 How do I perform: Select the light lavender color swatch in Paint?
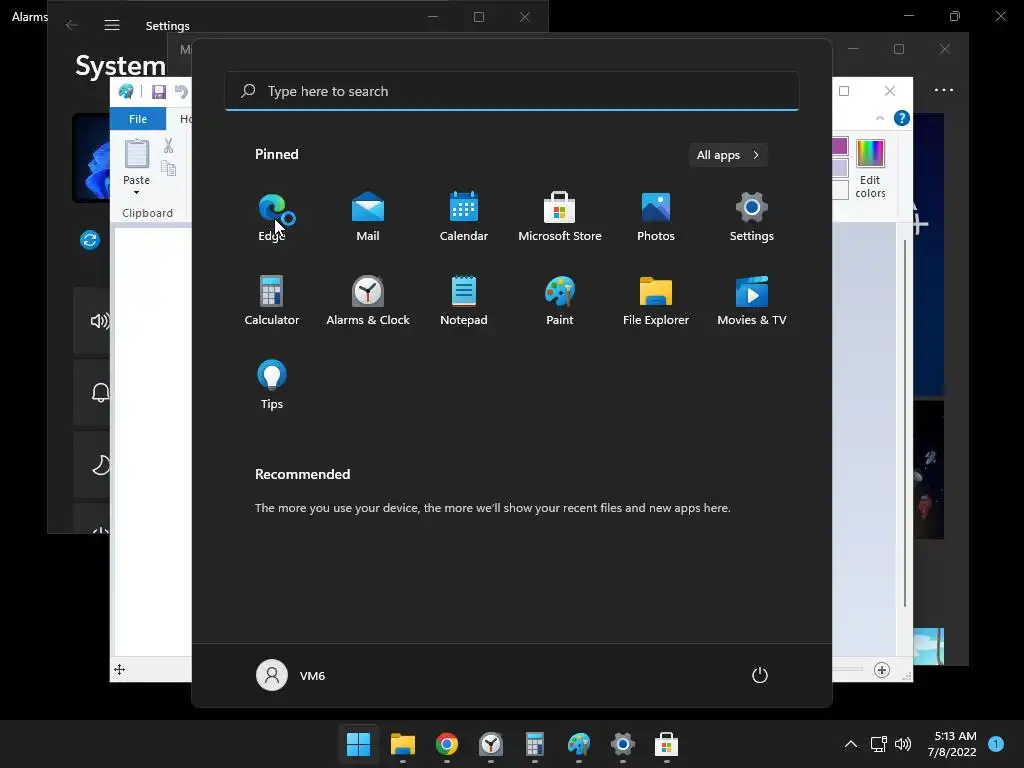[840, 168]
